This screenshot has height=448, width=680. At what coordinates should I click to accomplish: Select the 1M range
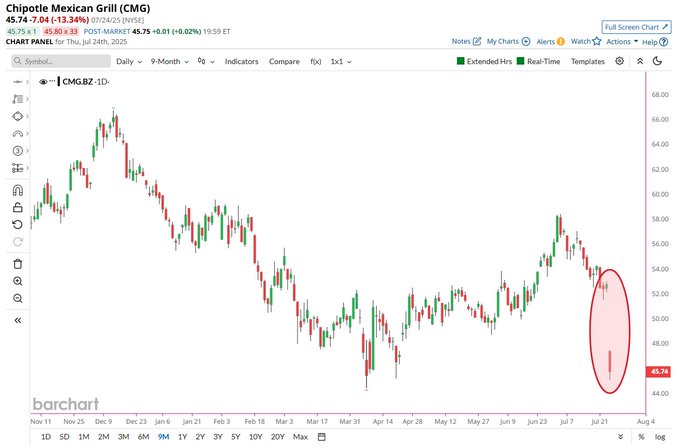pyautogui.click(x=84, y=437)
